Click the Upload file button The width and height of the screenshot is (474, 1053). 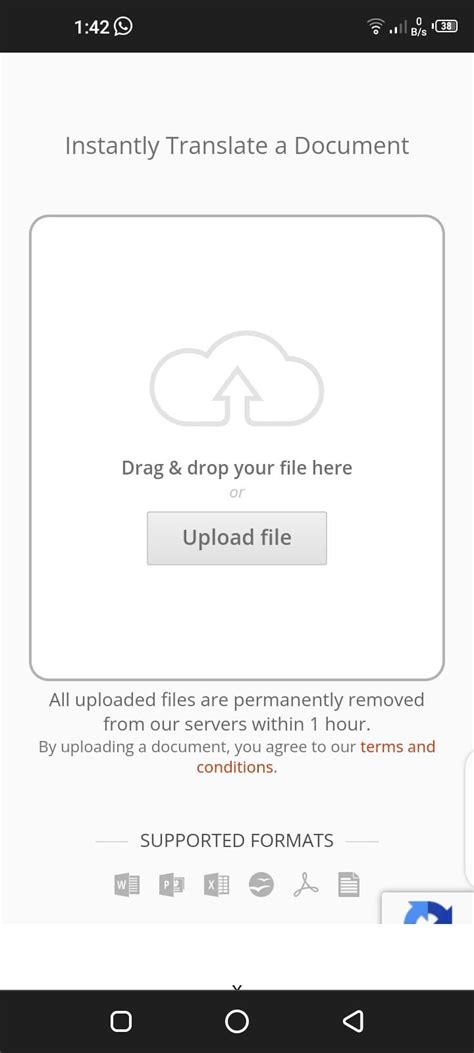pos(237,538)
